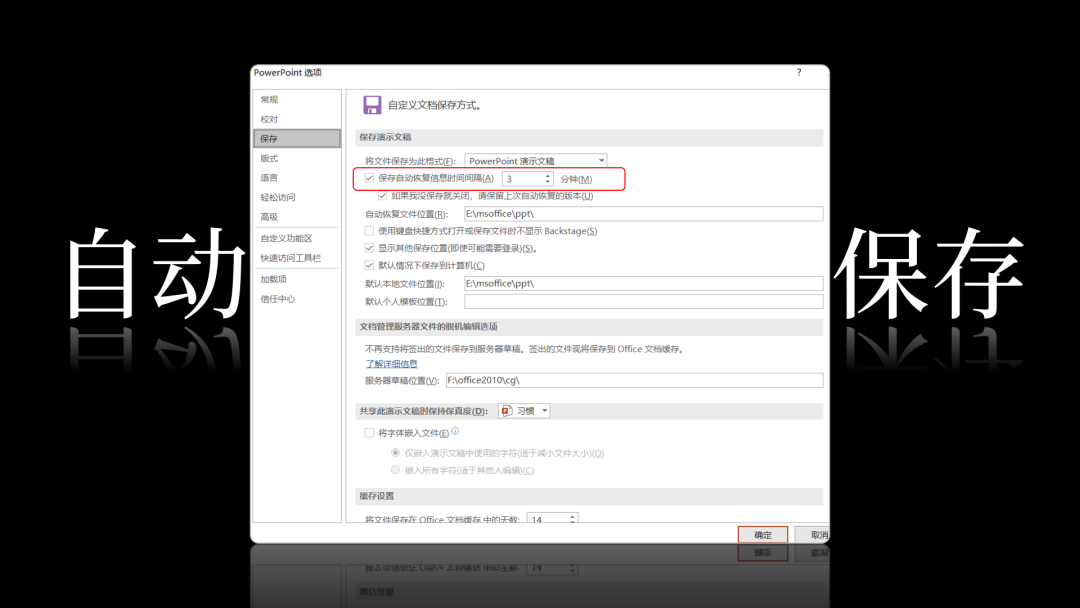Click the 自动恢复文件位置 path field
1080x608 pixels.
pos(643,213)
